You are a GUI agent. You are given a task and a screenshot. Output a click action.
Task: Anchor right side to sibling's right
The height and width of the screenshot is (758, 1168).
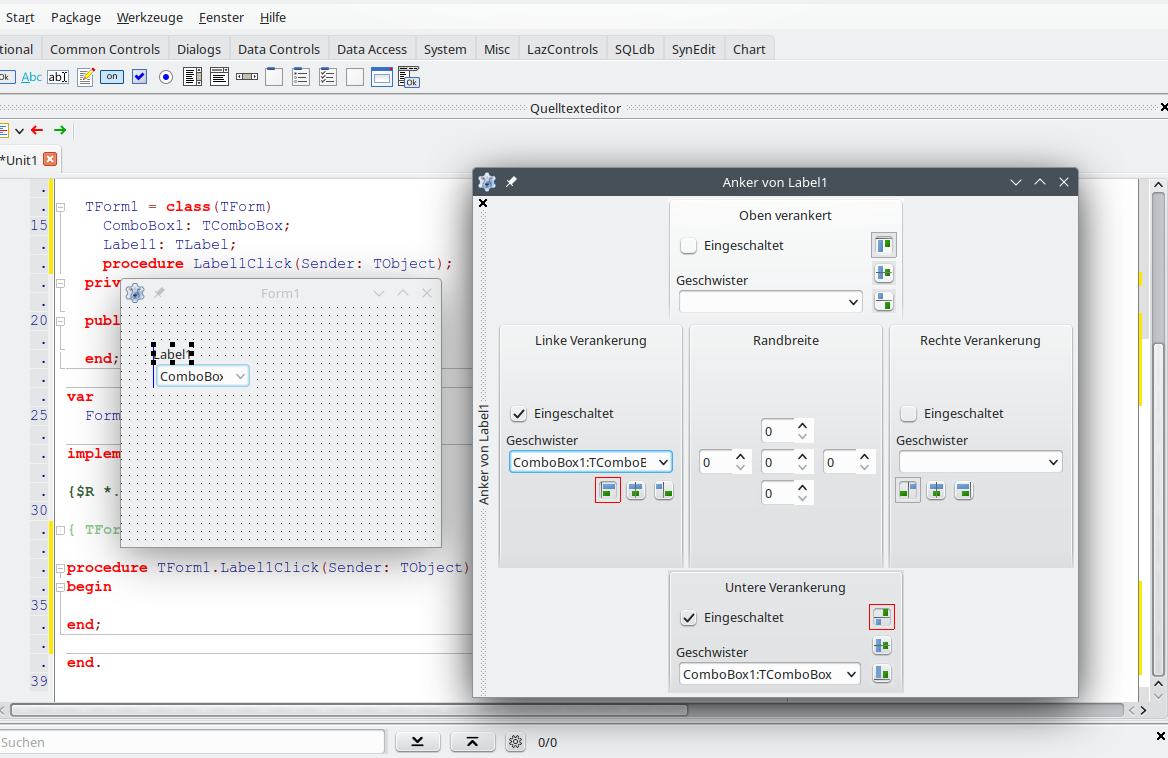click(964, 490)
